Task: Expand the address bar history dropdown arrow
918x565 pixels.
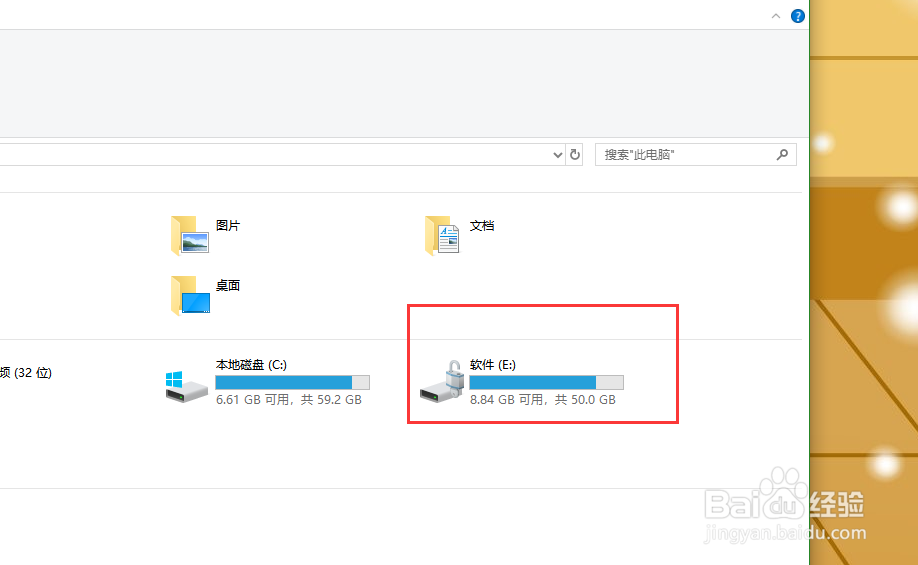Action: click(558, 155)
